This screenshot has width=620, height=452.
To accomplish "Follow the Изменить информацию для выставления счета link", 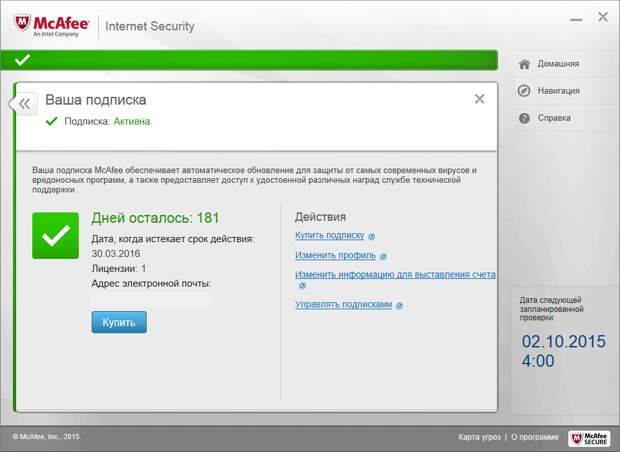I will point(395,274).
